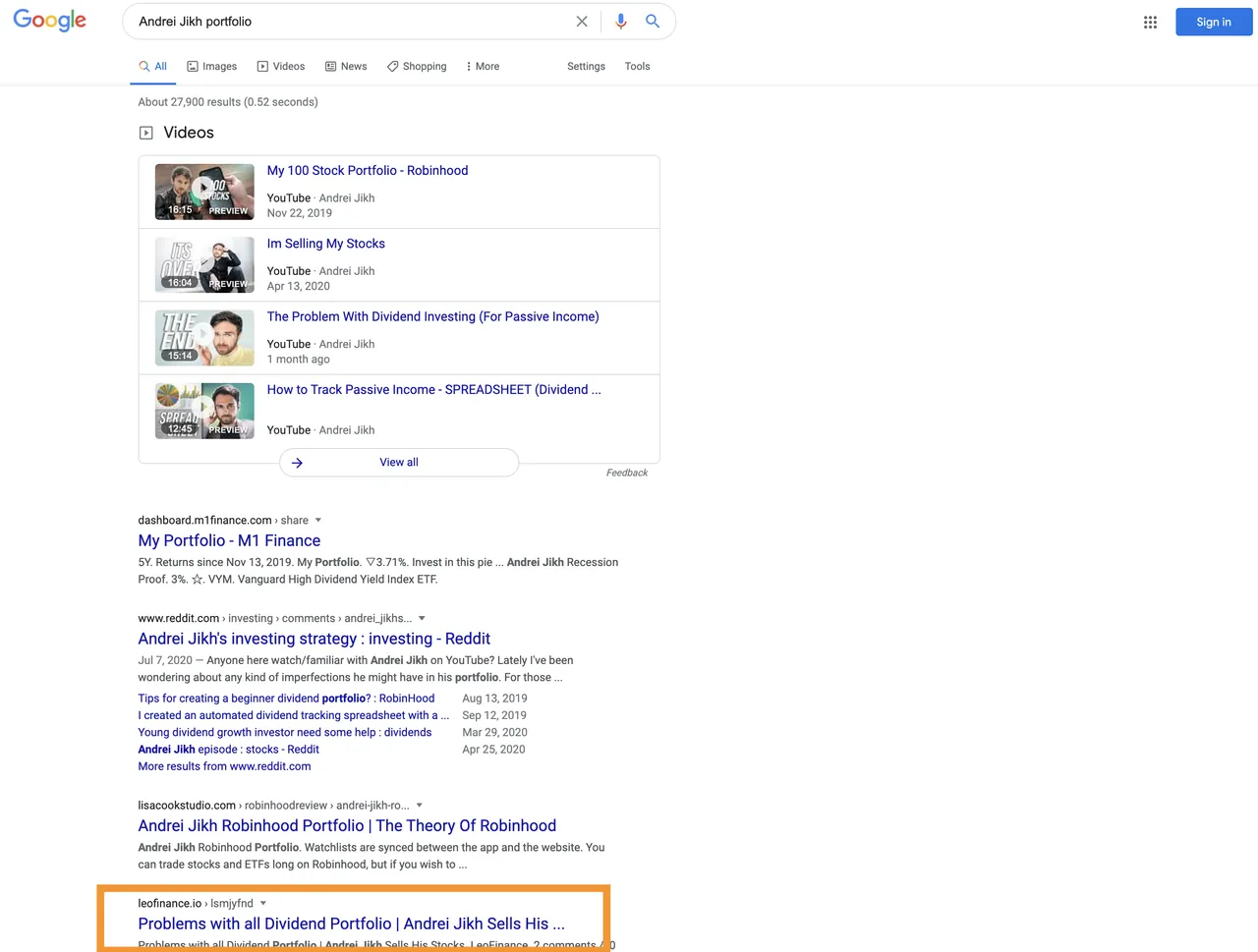Image resolution: width=1258 pixels, height=952 pixels.
Task: Click the Feedback link under videos
Action: click(627, 473)
